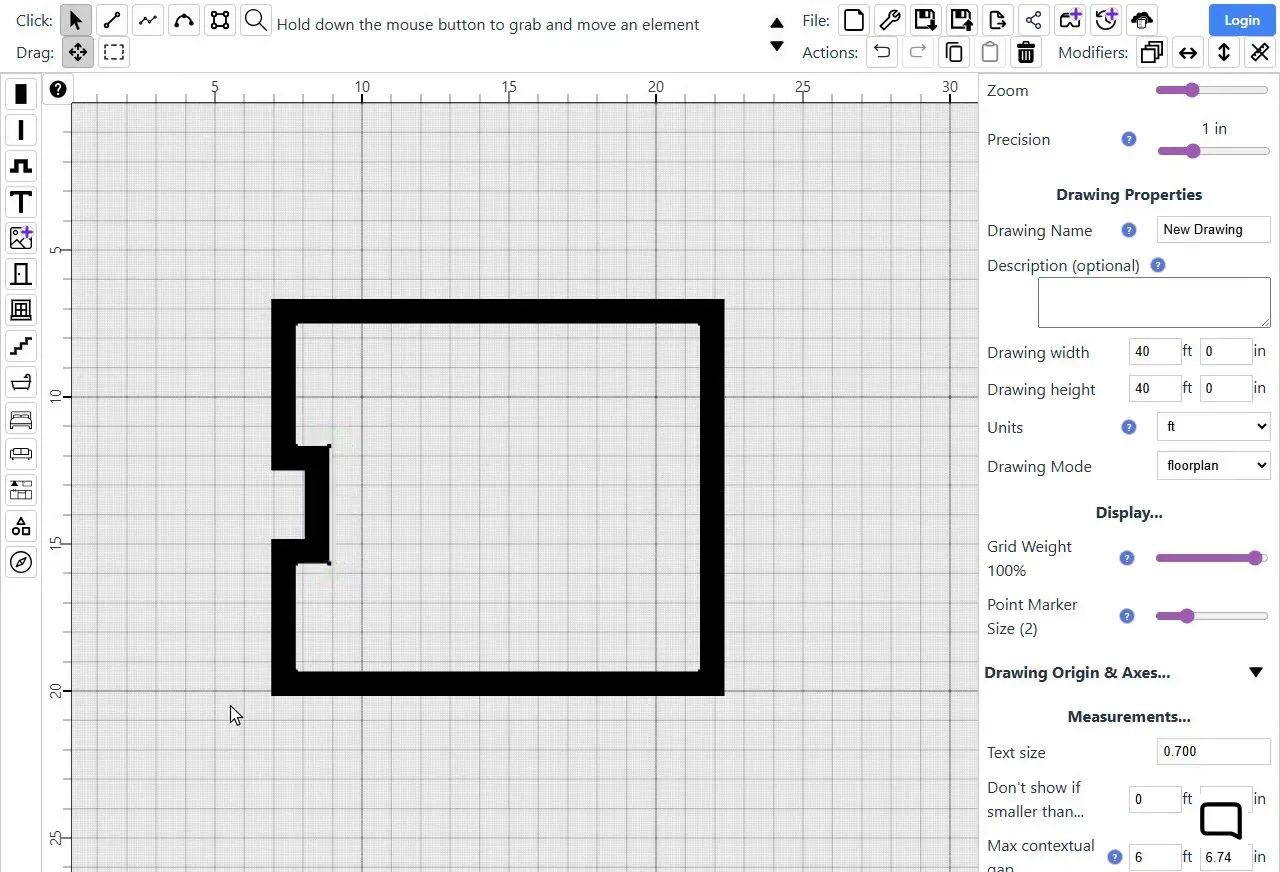Select the bathtub fixture icon
This screenshot has width=1280, height=872.
(x=21, y=382)
